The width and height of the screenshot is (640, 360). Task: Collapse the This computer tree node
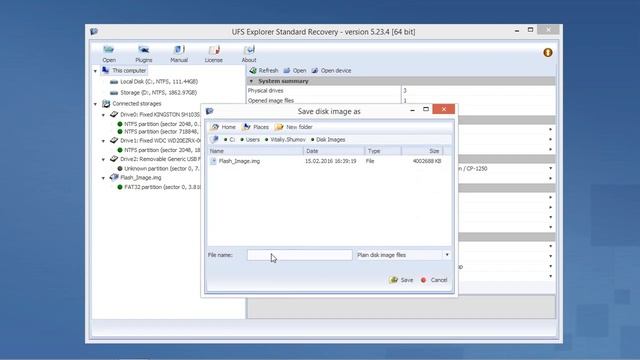tap(96, 71)
